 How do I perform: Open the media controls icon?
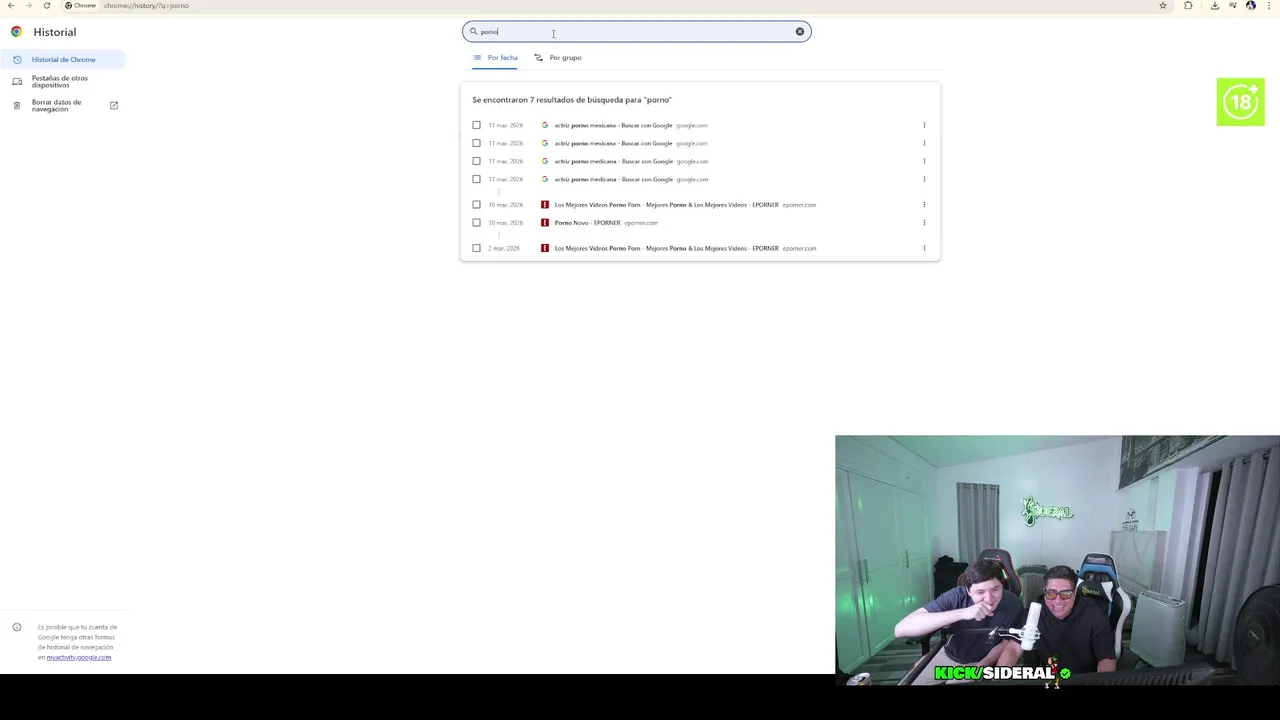(1232, 5)
